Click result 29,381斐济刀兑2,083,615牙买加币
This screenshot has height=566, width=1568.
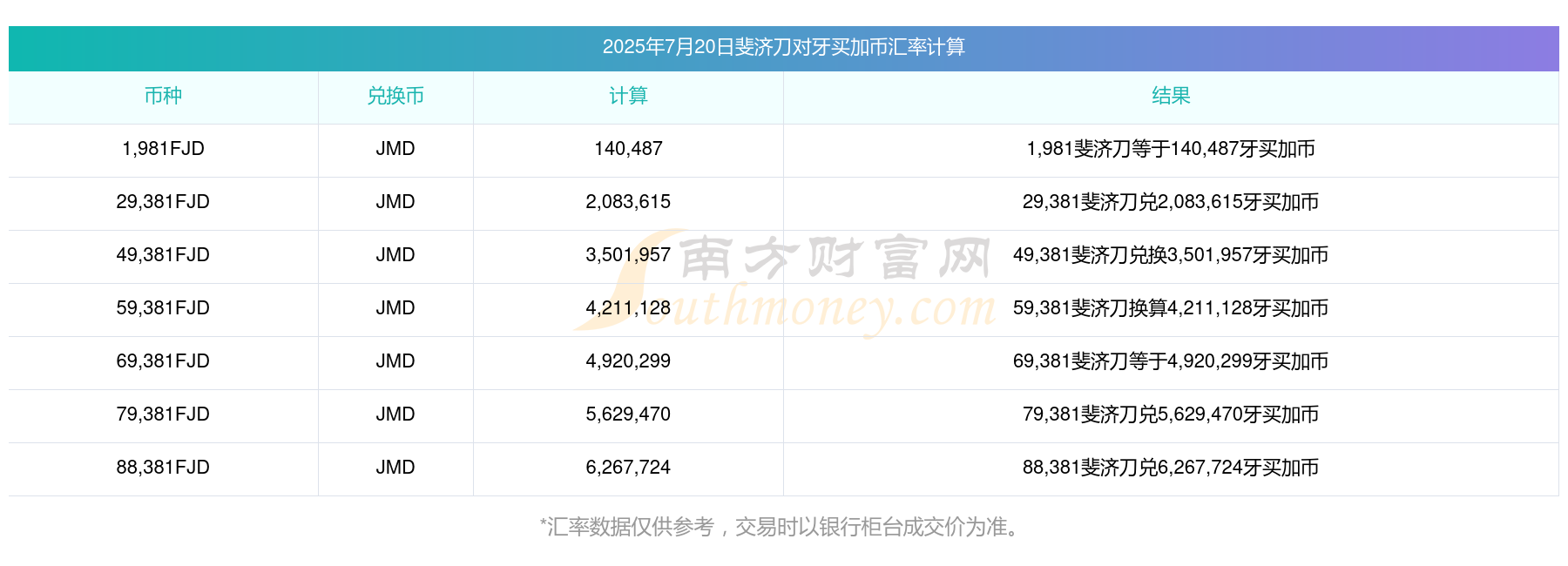(x=1171, y=202)
